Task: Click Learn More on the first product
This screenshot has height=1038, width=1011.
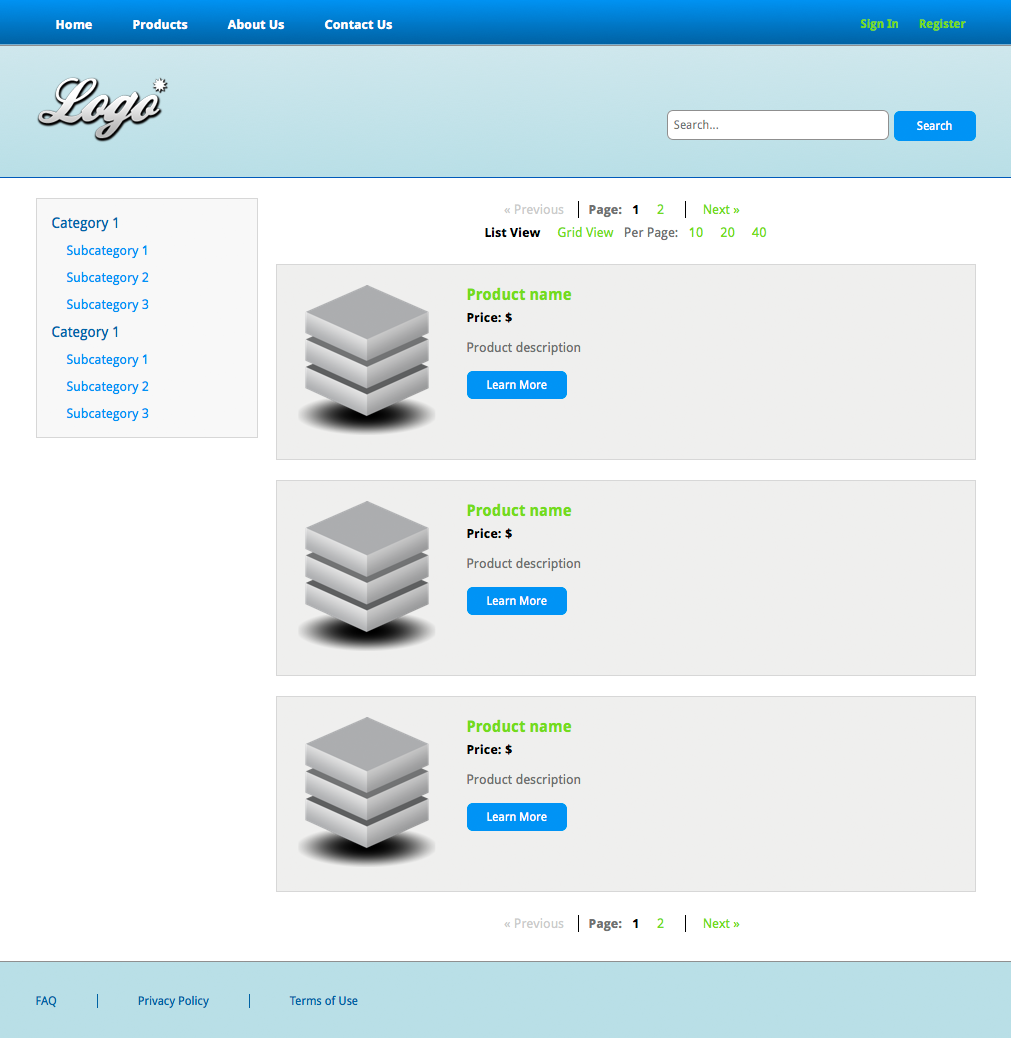Action: click(516, 385)
